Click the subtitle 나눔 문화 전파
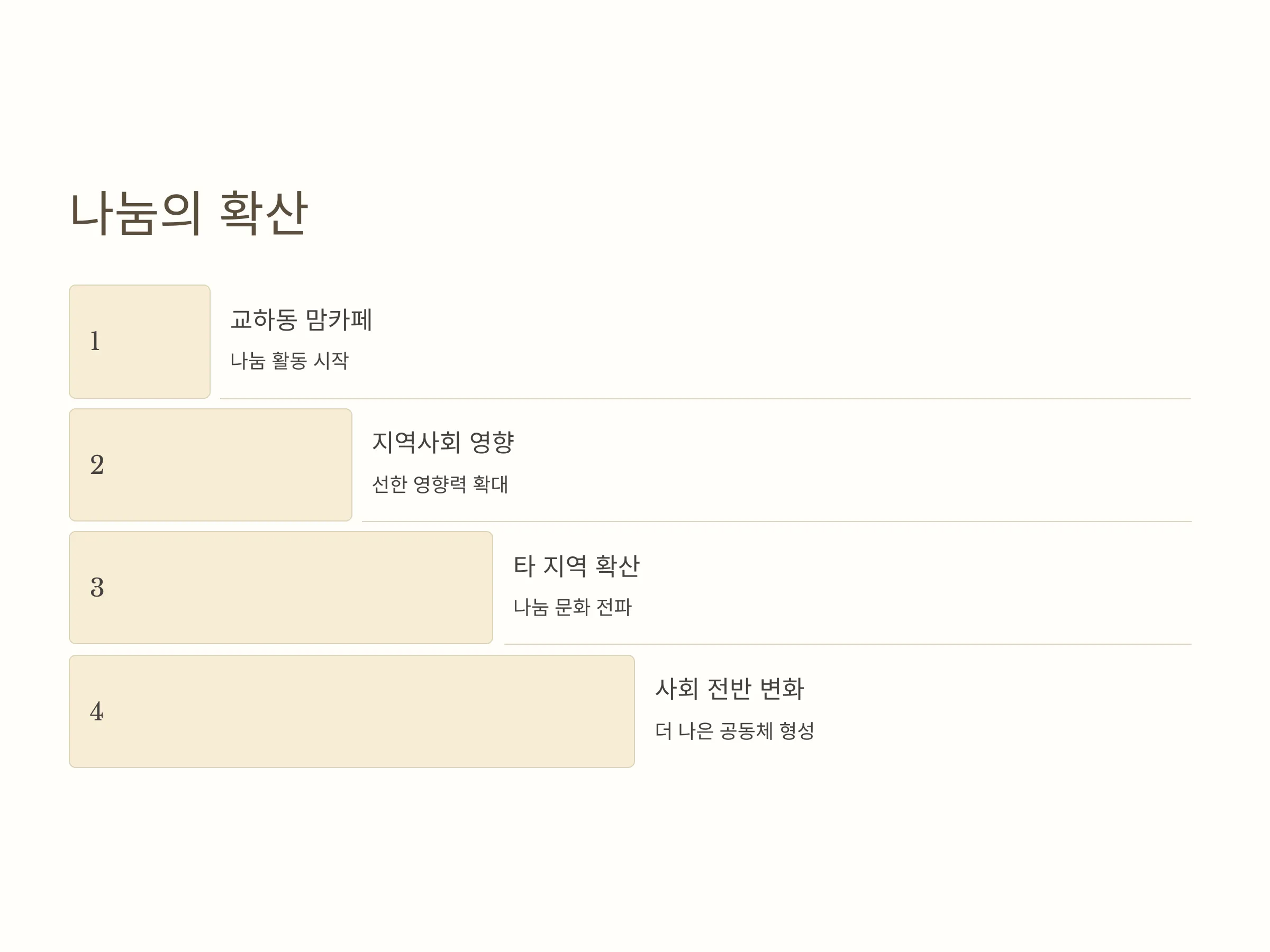The height and width of the screenshot is (952, 1270). (x=573, y=607)
